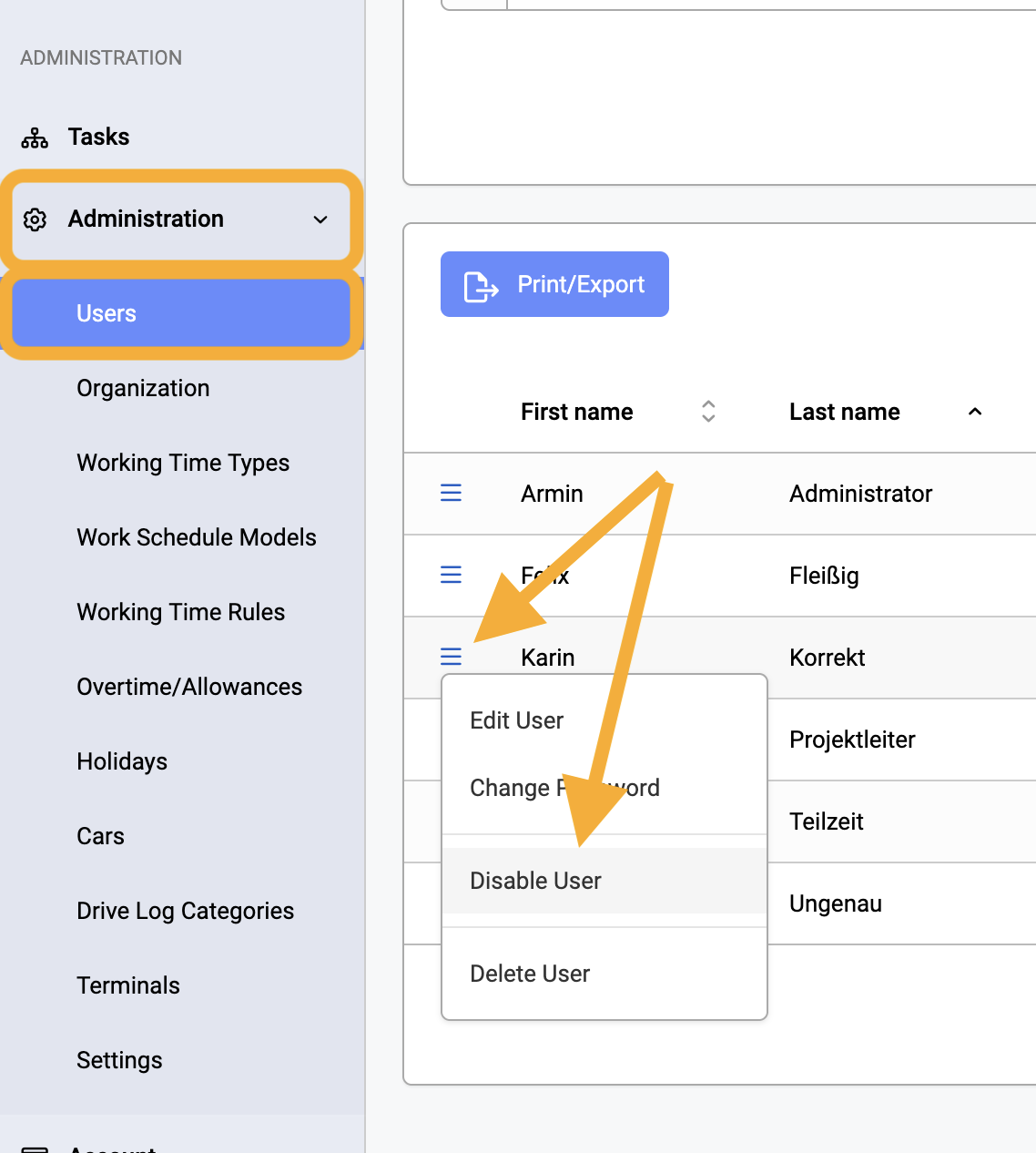Select the Teilzeit last name cell

coord(826,821)
